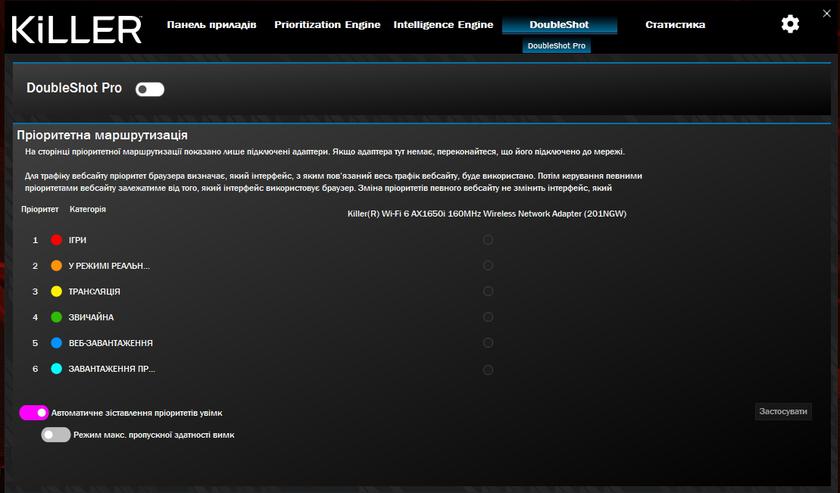Enable max bandwidth mode toggle
This screenshot has width=840, height=493.
point(56,435)
